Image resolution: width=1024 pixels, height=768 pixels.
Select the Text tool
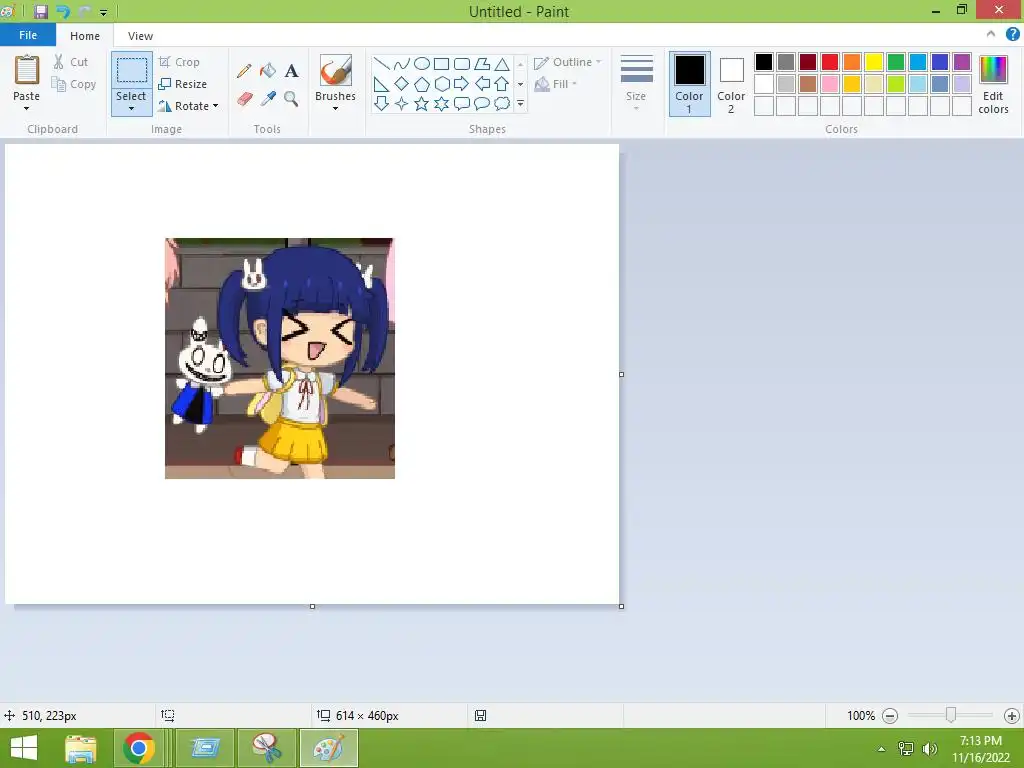(x=291, y=71)
